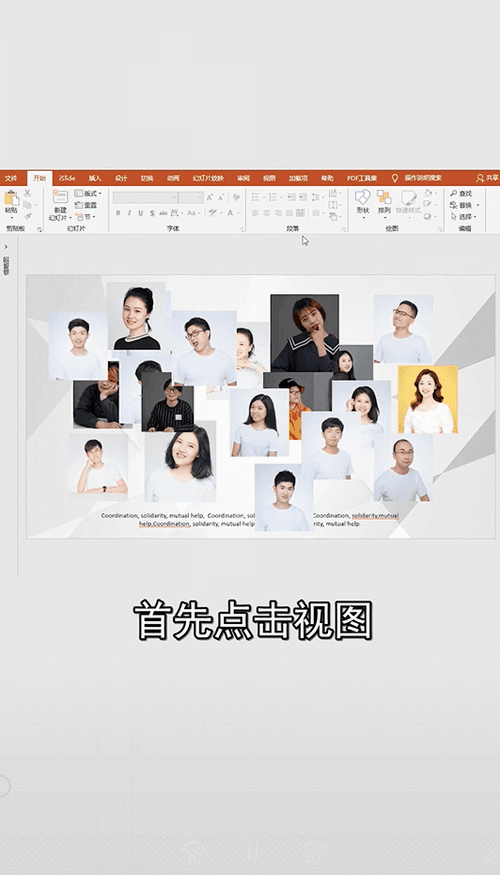
Task: Expand the Select (选择) dropdown
Action: 464,217
